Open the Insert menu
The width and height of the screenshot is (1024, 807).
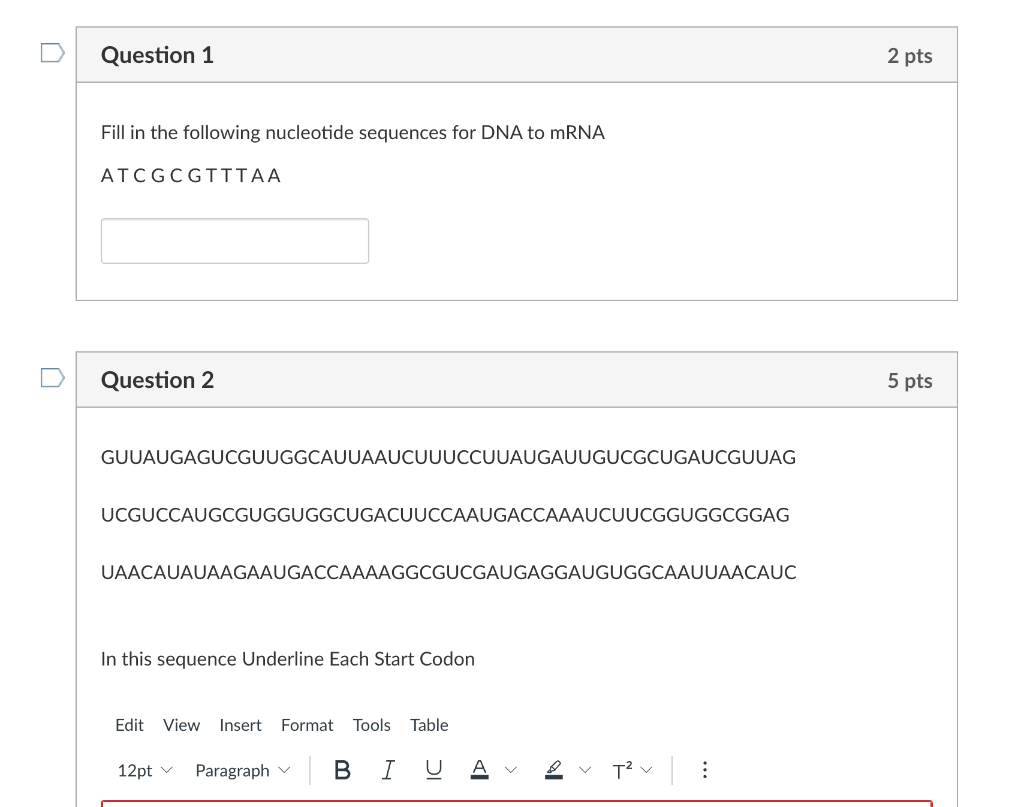click(240, 725)
